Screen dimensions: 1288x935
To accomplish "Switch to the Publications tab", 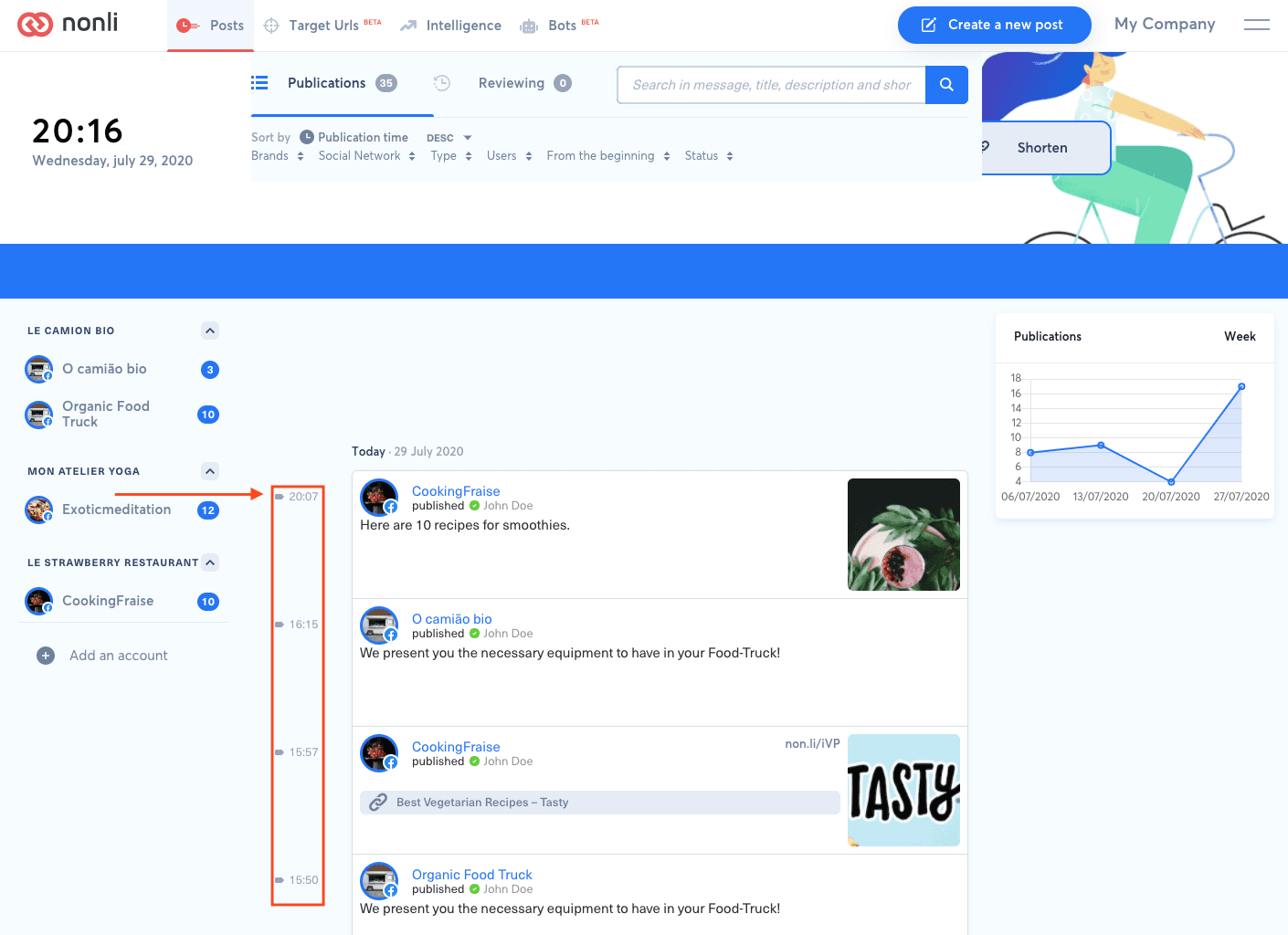I will (x=342, y=83).
